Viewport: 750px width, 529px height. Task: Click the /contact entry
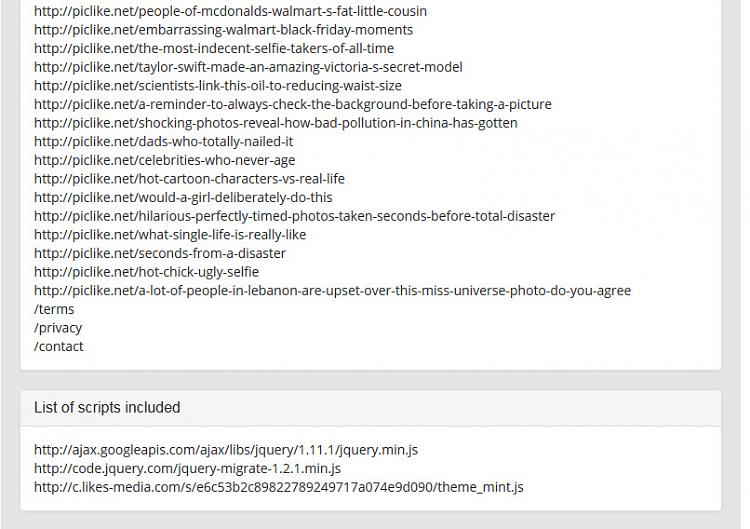(58, 347)
